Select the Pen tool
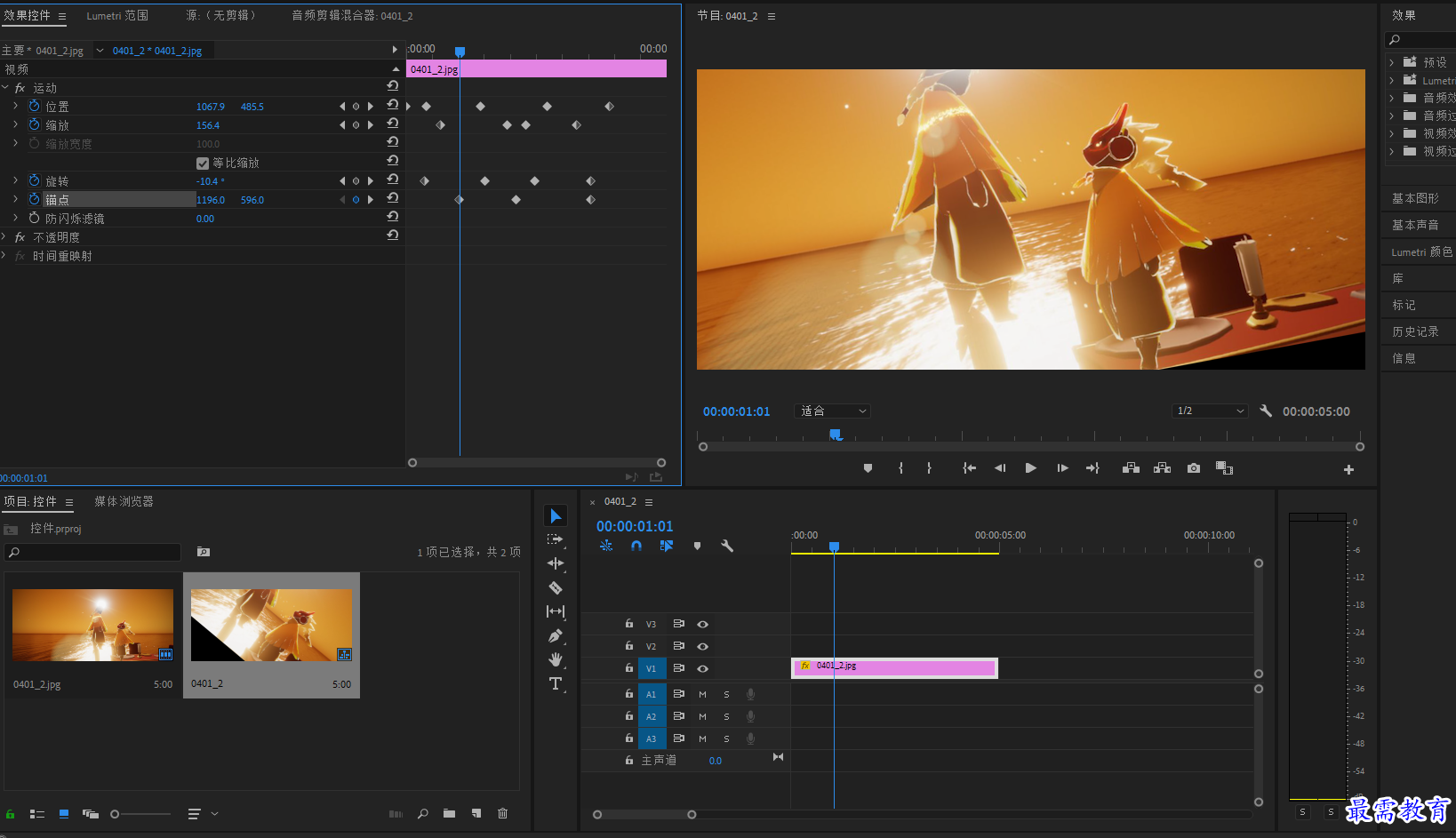1456x838 pixels. (x=556, y=635)
